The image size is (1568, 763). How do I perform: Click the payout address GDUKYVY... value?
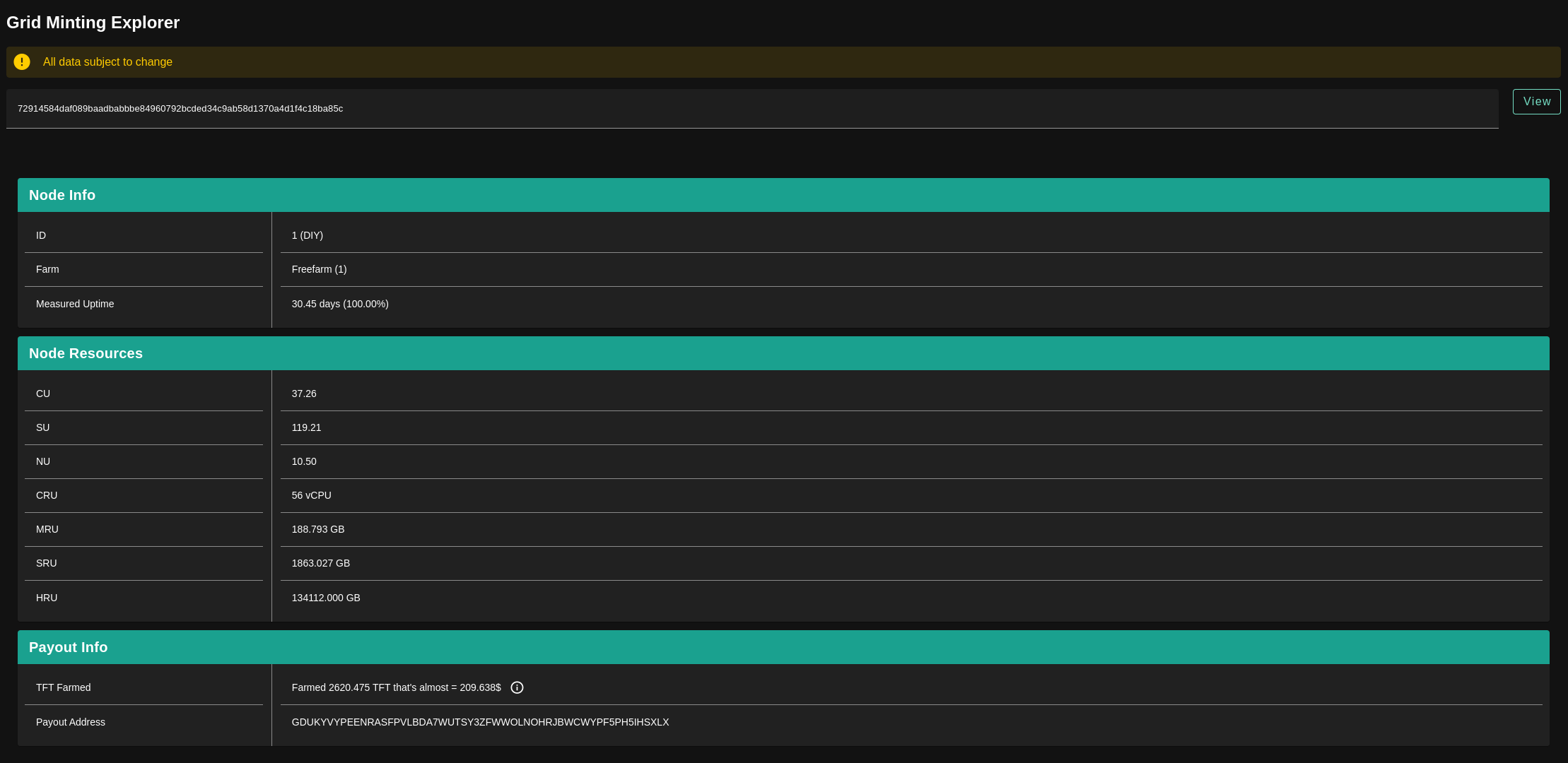pyautogui.click(x=480, y=722)
